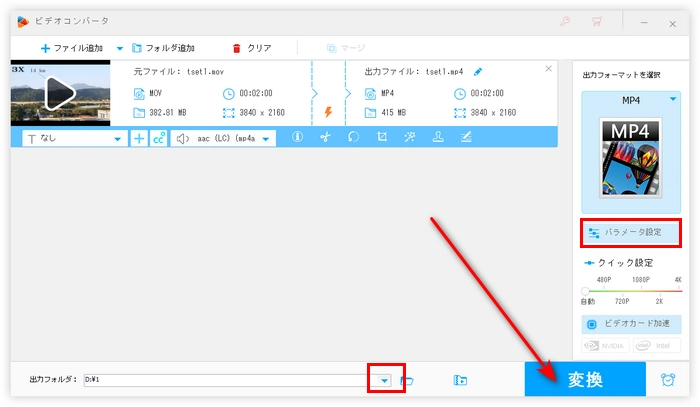700x407 pixels.
Task: Adjust the クイック設定 resolution slider handle
Action: click(x=585, y=291)
